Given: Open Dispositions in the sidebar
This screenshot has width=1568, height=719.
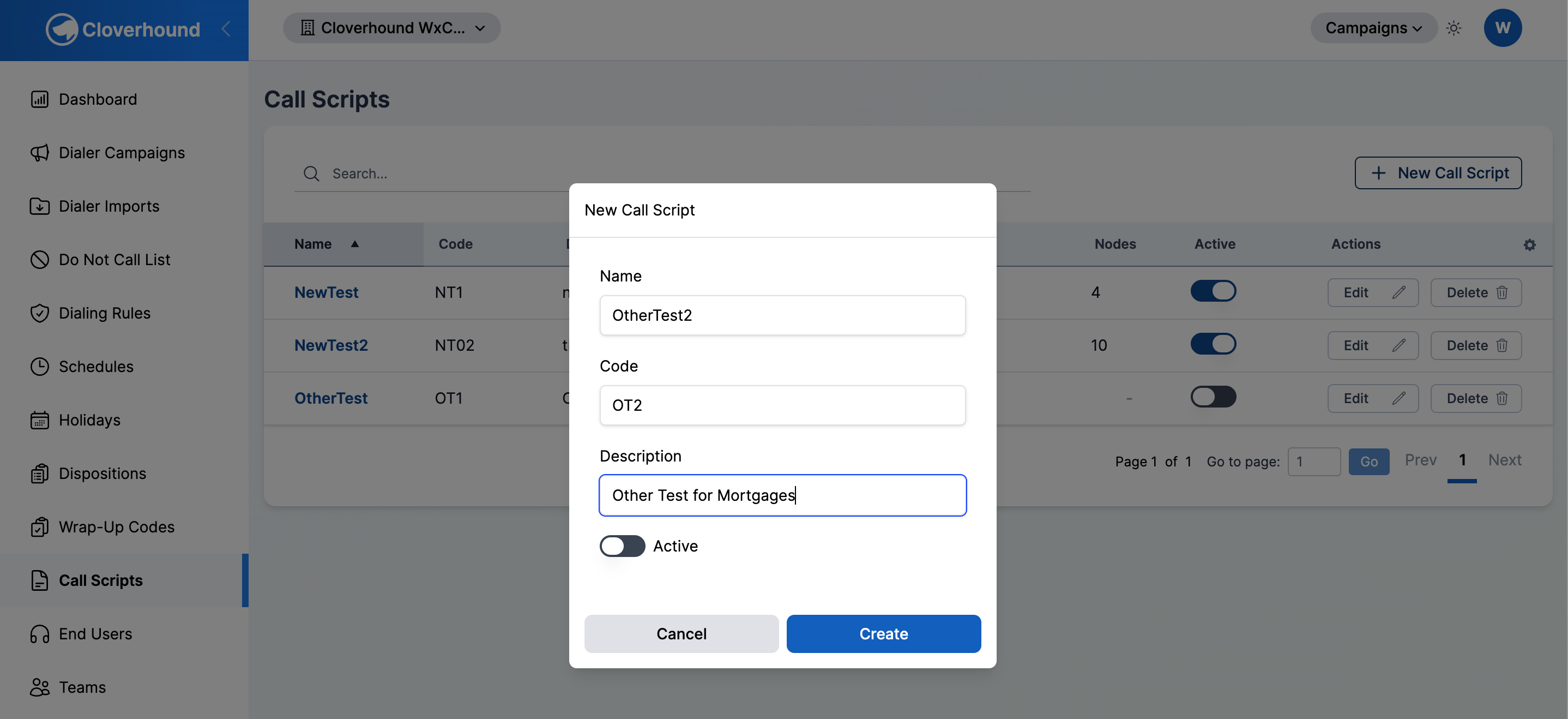Looking at the screenshot, I should [x=102, y=474].
